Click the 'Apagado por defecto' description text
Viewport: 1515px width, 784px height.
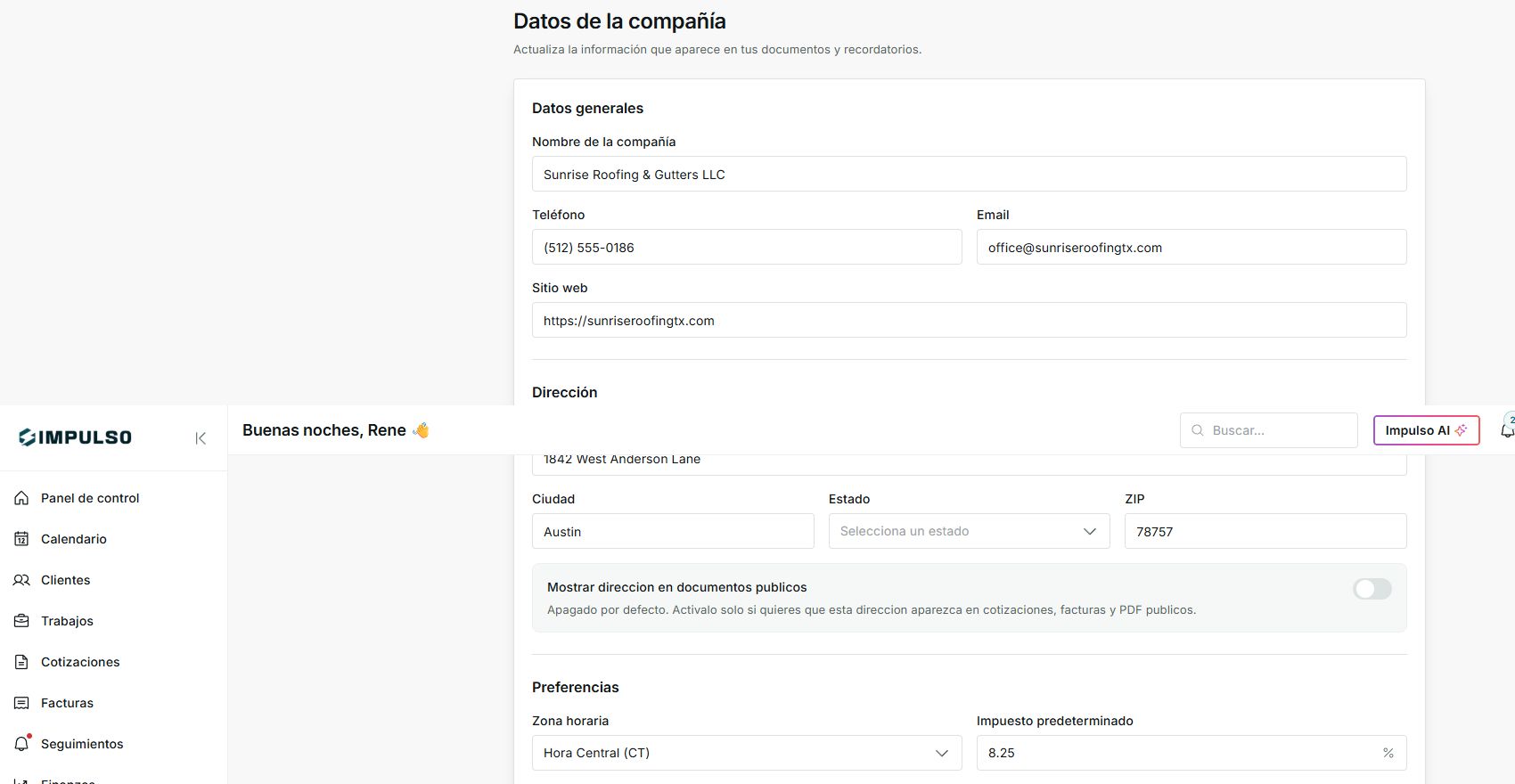(x=872, y=610)
